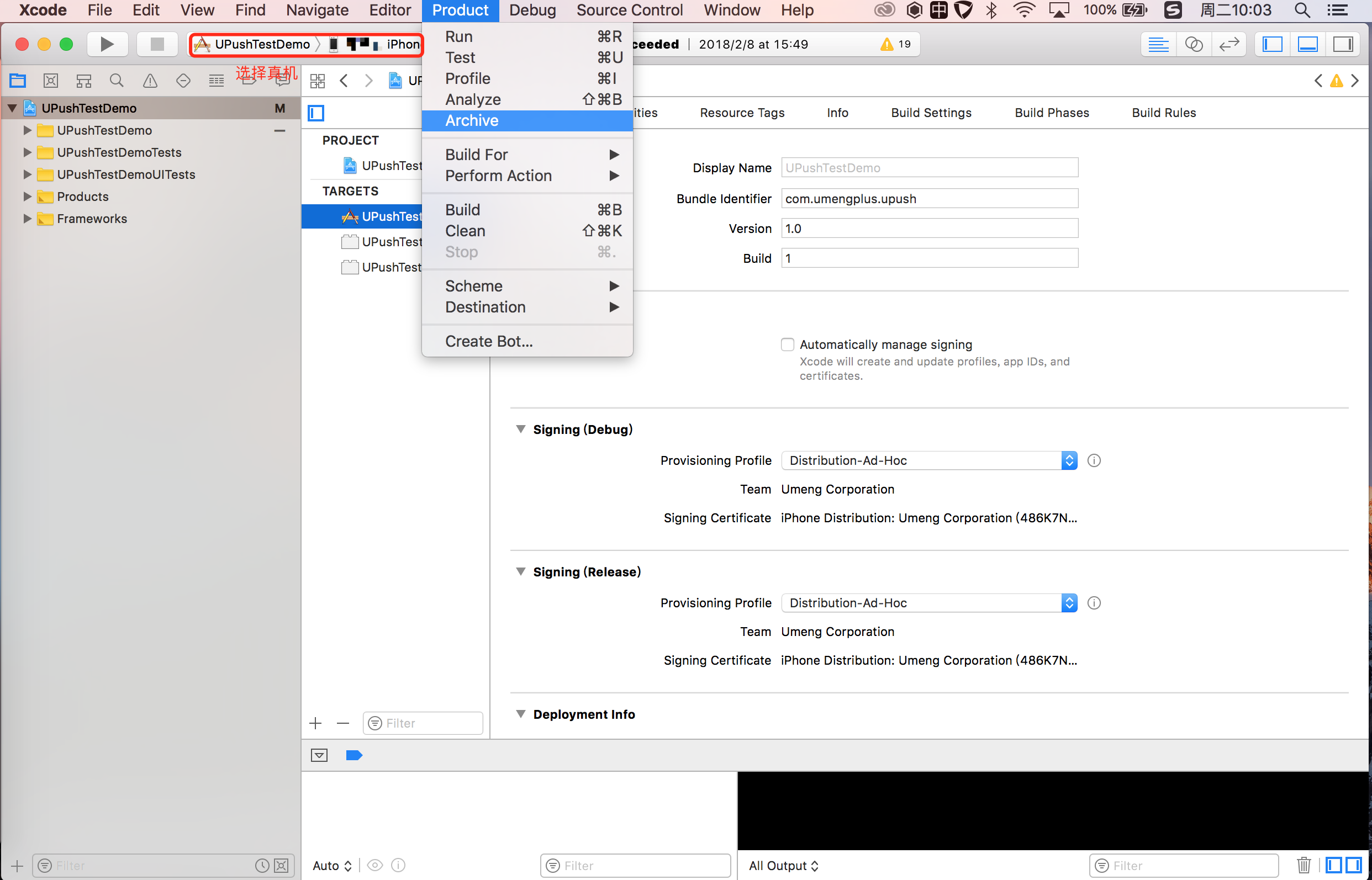Screen dimensions: 1372x880
Task: Show the Project navigator folder icon
Action: [18, 81]
